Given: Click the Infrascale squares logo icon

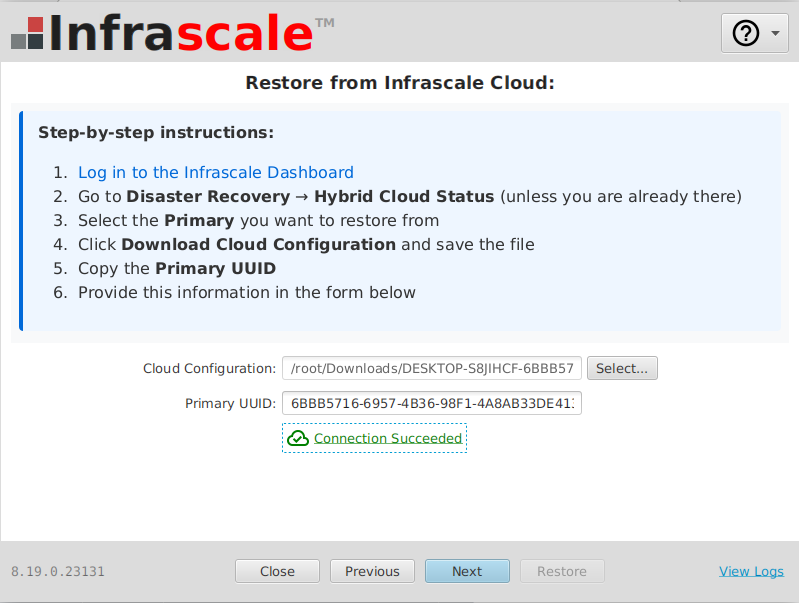Looking at the screenshot, I should [x=27, y=33].
